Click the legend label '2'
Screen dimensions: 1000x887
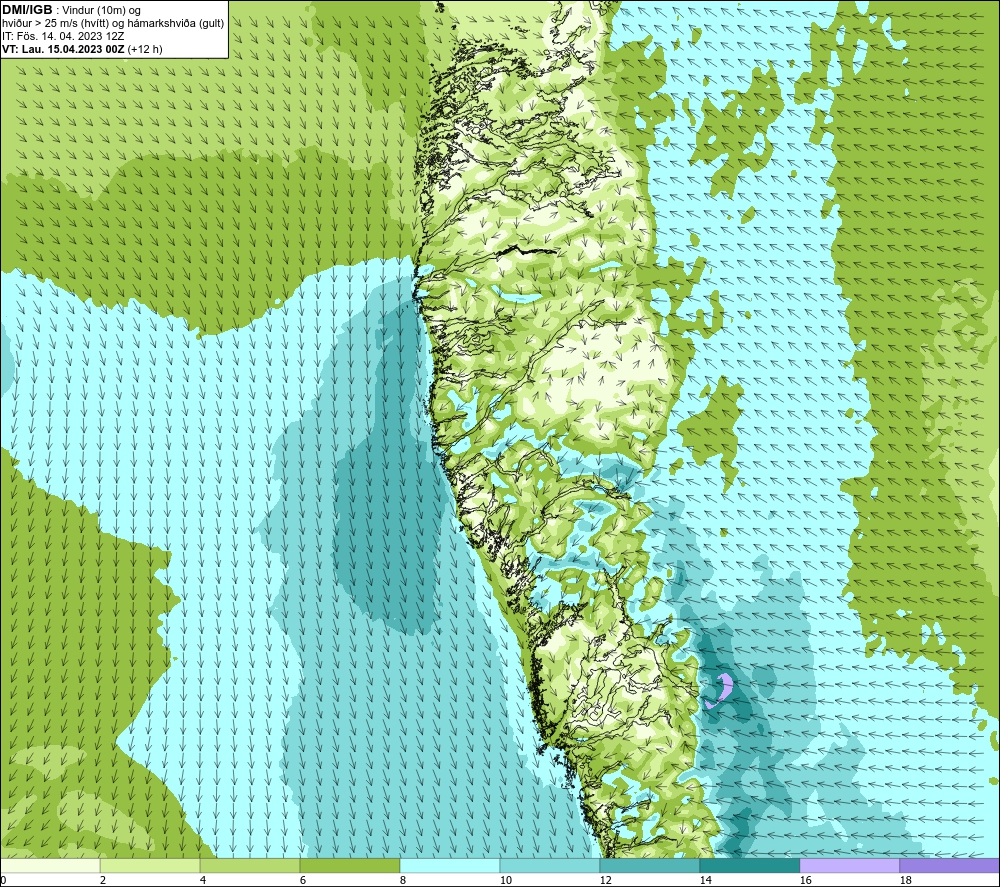tap(103, 881)
